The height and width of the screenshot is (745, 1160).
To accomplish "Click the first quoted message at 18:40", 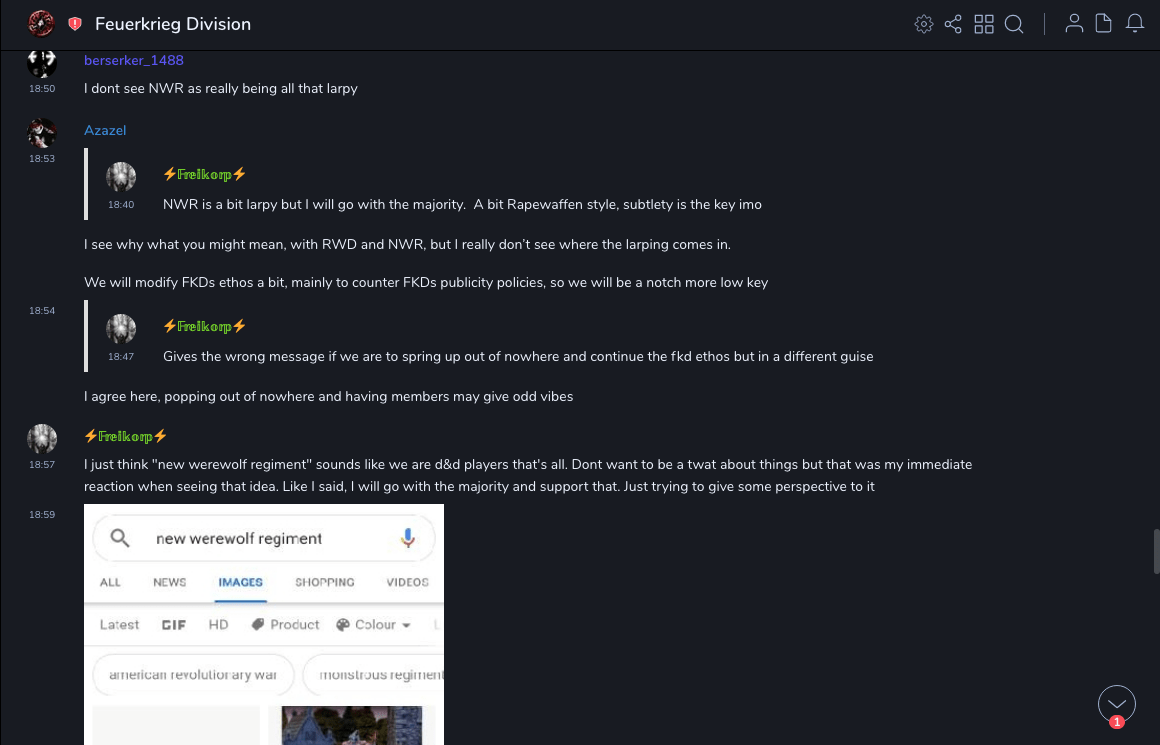I will tap(462, 204).
